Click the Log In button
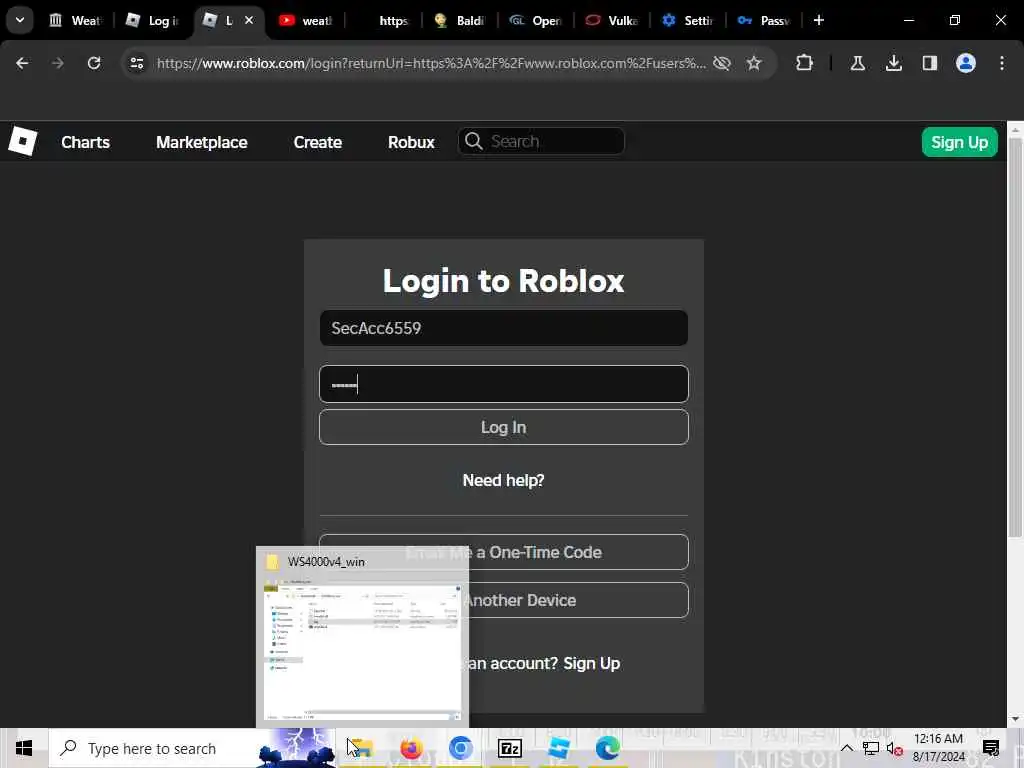Viewport: 1024px width, 768px height. point(504,427)
